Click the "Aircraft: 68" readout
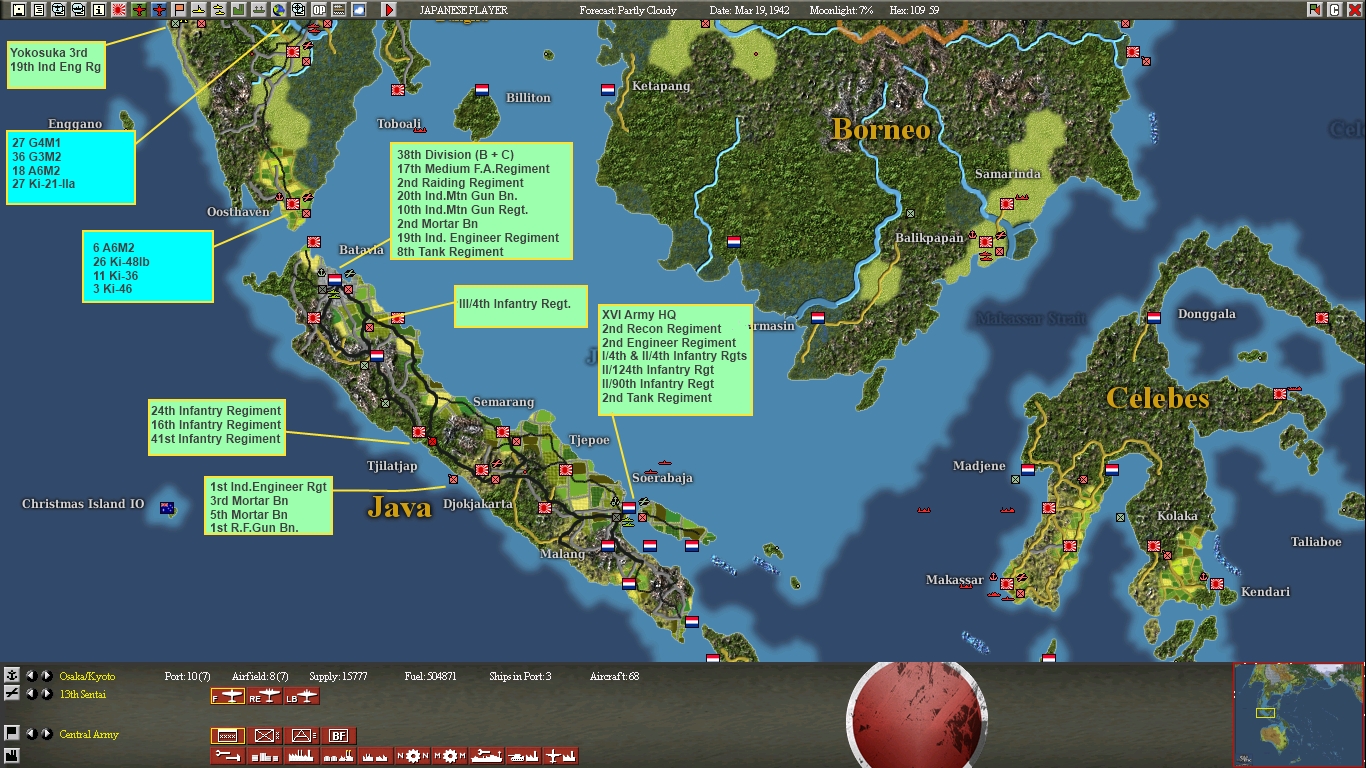Image resolution: width=1366 pixels, height=768 pixels. coord(614,677)
